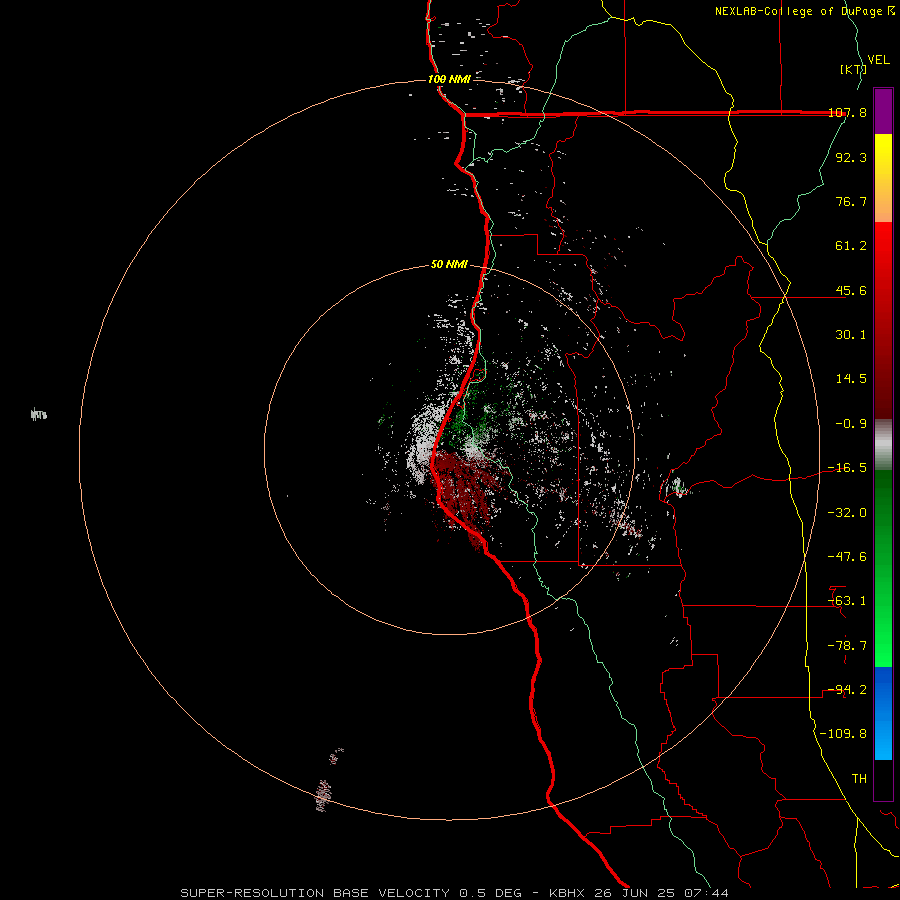The height and width of the screenshot is (900, 900).
Task: Select the 45.6 legend value
Action: click(x=851, y=290)
